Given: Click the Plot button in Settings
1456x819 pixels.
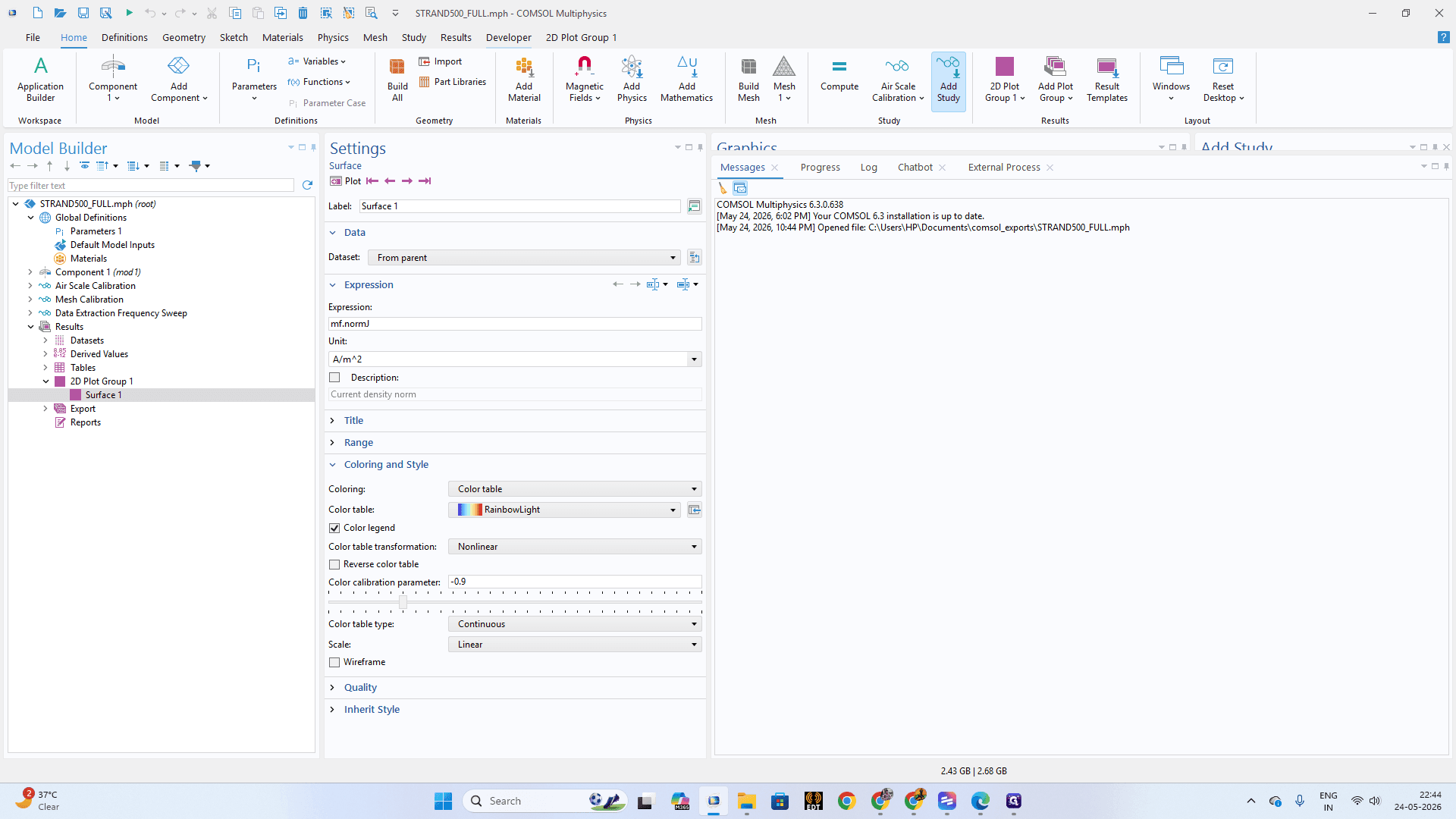Looking at the screenshot, I should [x=346, y=181].
